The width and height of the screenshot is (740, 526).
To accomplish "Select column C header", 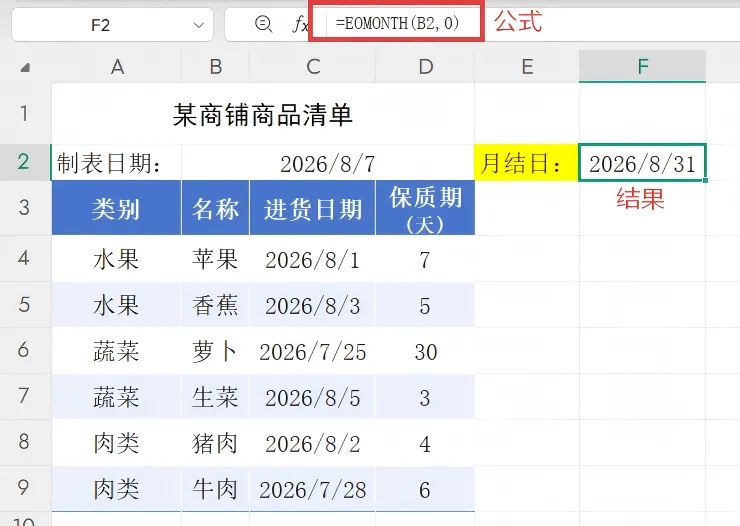I will coord(312,67).
